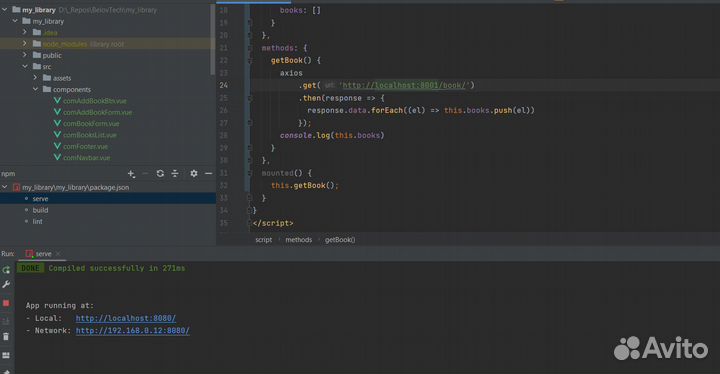This screenshot has height=374, width=720.
Task: Reload npm scripts with the refresh icon
Action: point(160,174)
